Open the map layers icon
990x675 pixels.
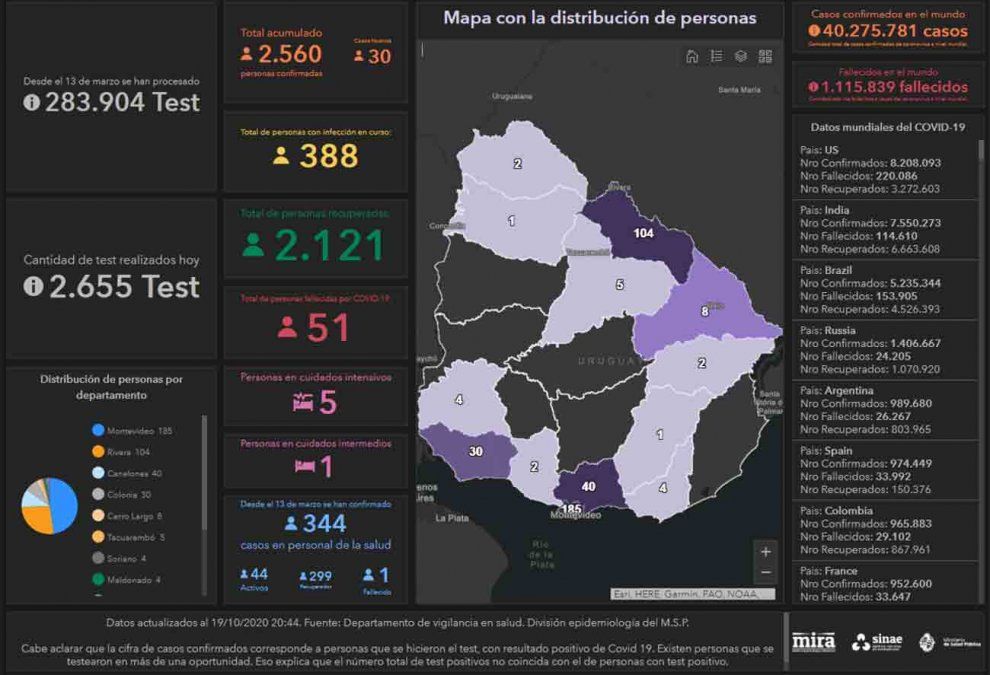click(741, 57)
